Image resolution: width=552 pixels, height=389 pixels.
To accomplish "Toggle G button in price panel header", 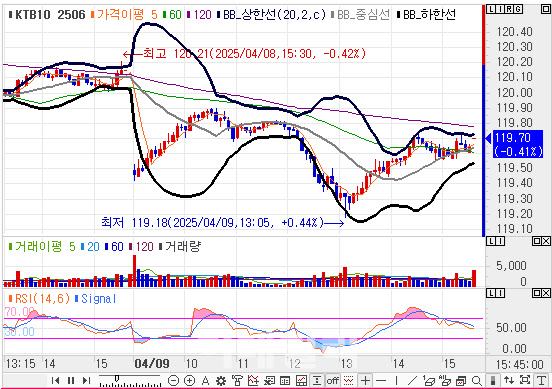I will pos(518,10).
